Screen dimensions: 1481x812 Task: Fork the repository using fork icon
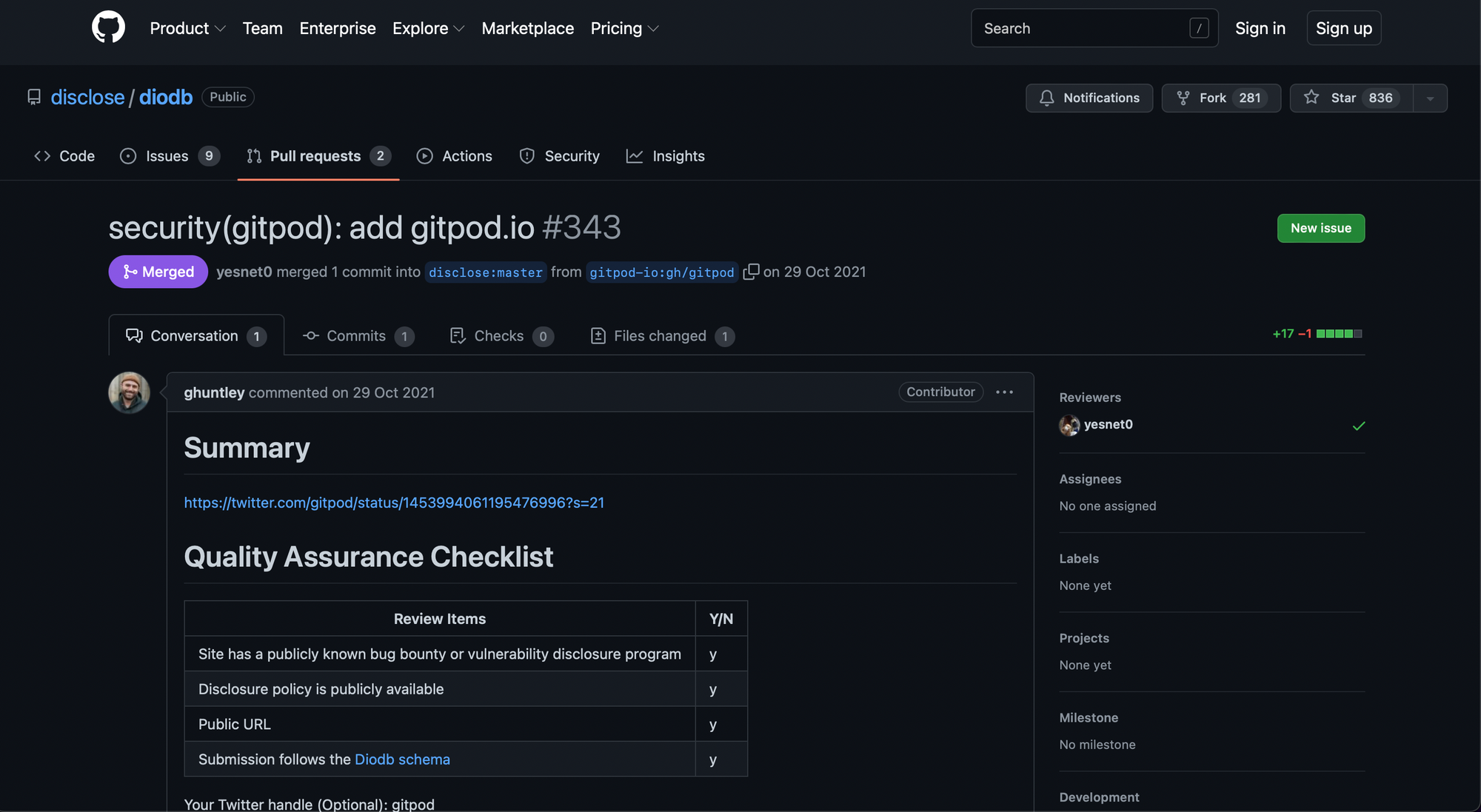point(1183,98)
